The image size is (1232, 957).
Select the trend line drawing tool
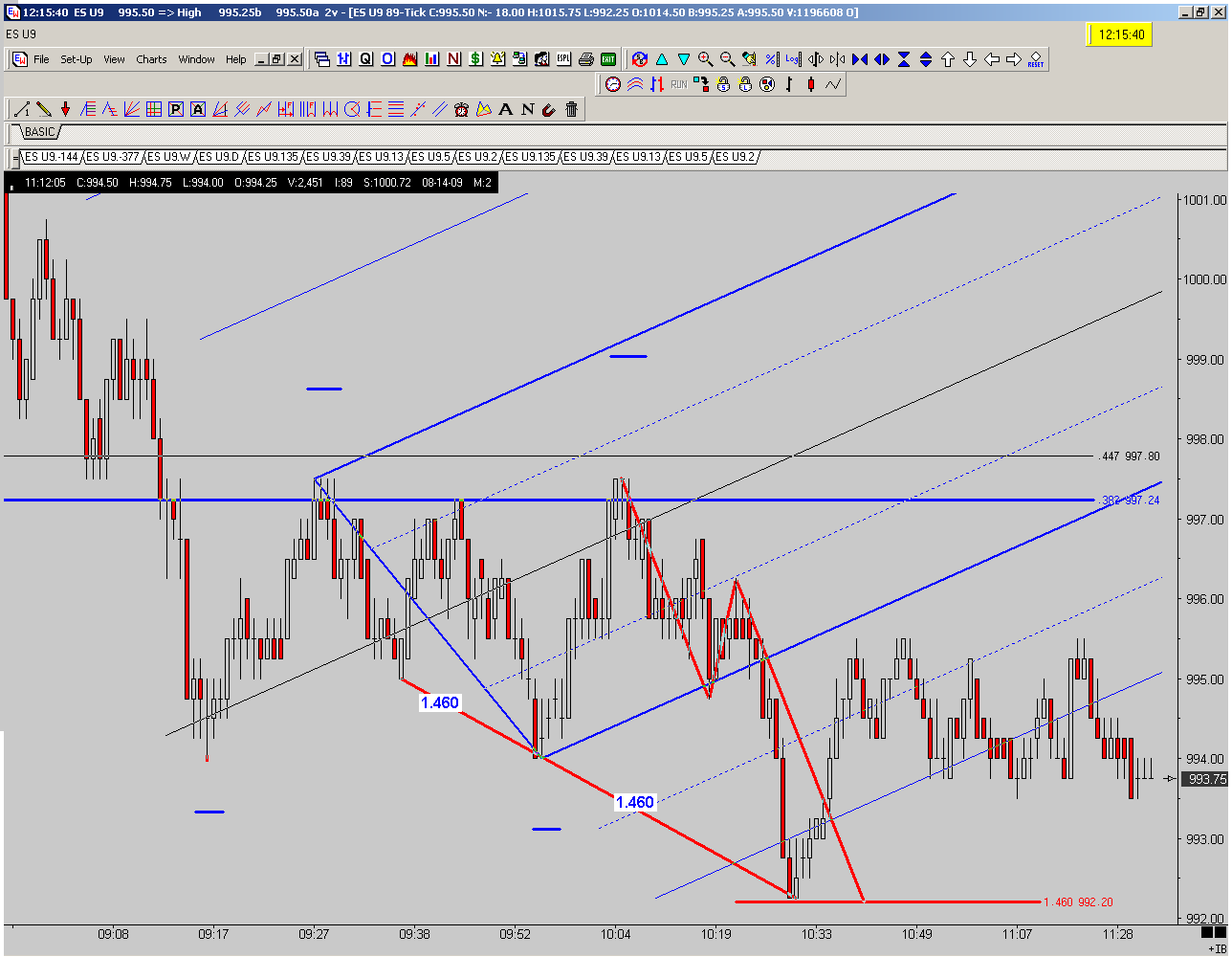click(22, 109)
